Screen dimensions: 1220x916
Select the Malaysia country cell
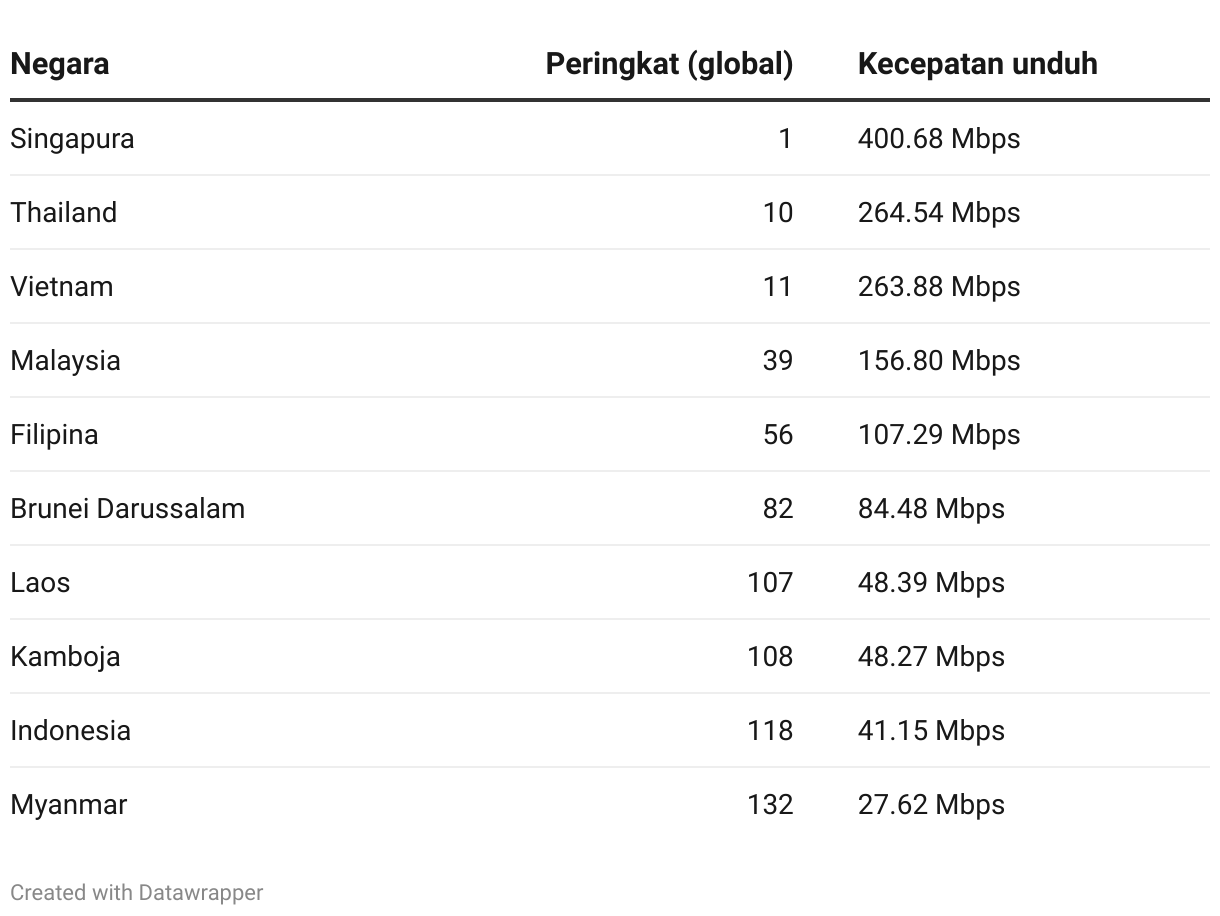pyautogui.click(x=65, y=360)
